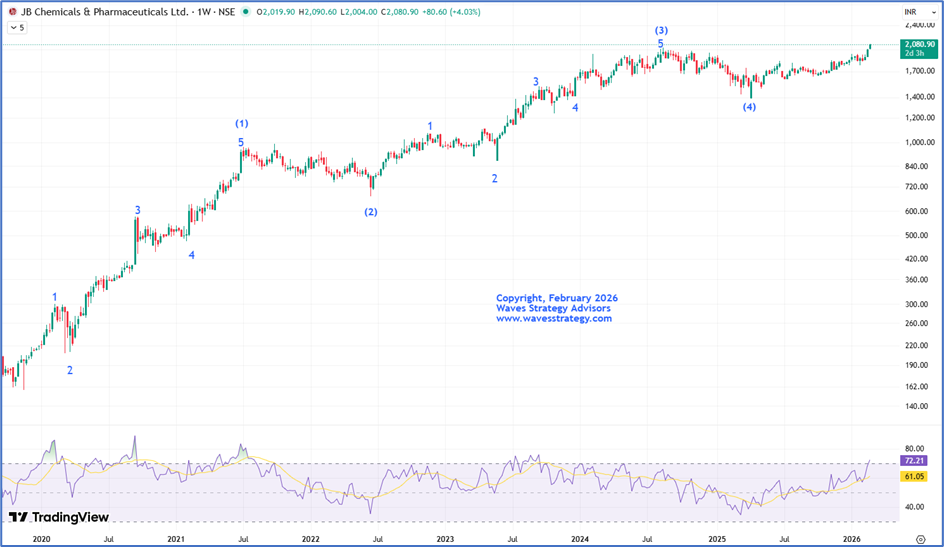Click the 1,700.00 price axis label
944x547 pixels.
click(920, 71)
